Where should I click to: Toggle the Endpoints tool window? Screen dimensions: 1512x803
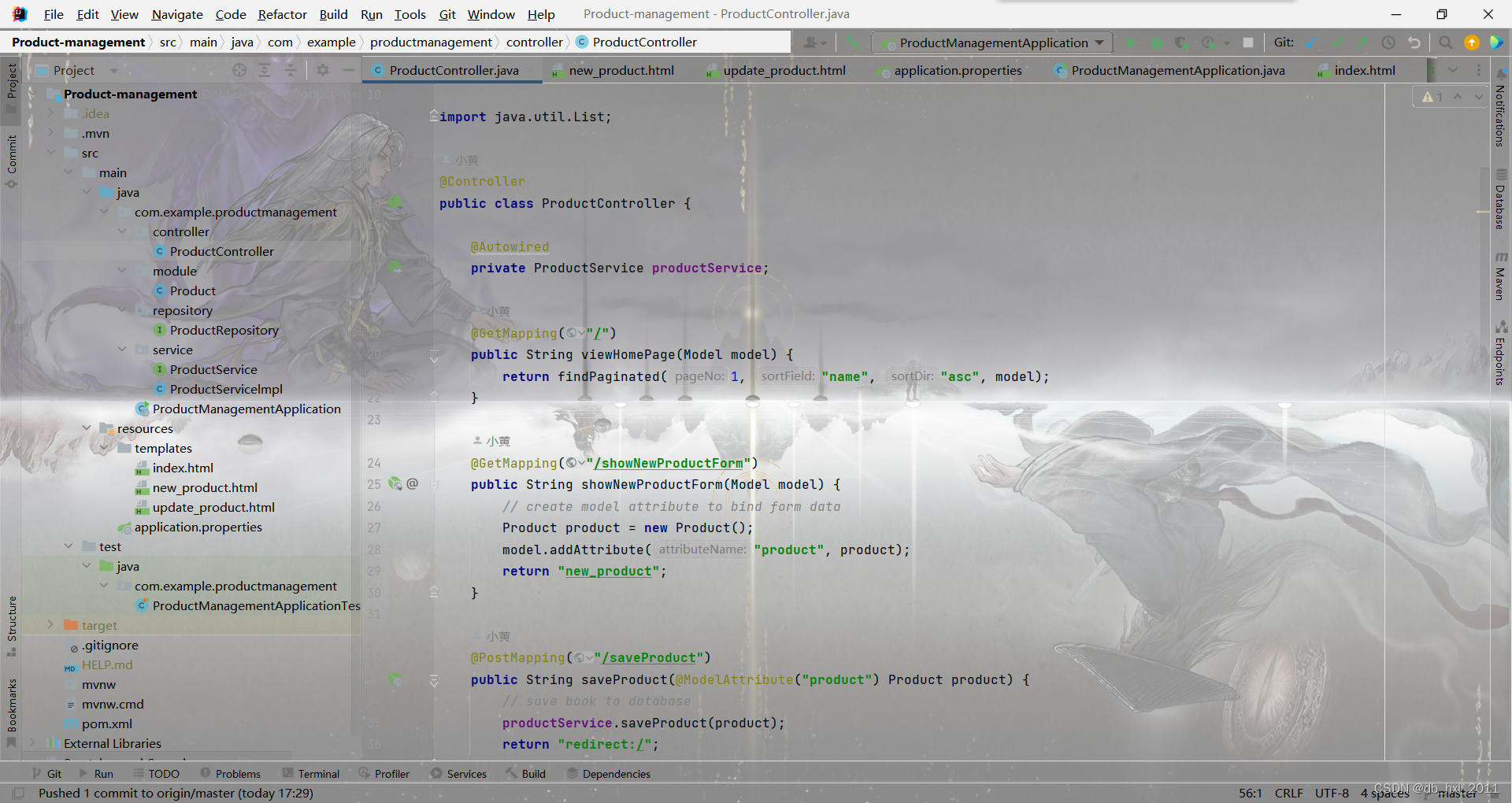pos(1500,353)
